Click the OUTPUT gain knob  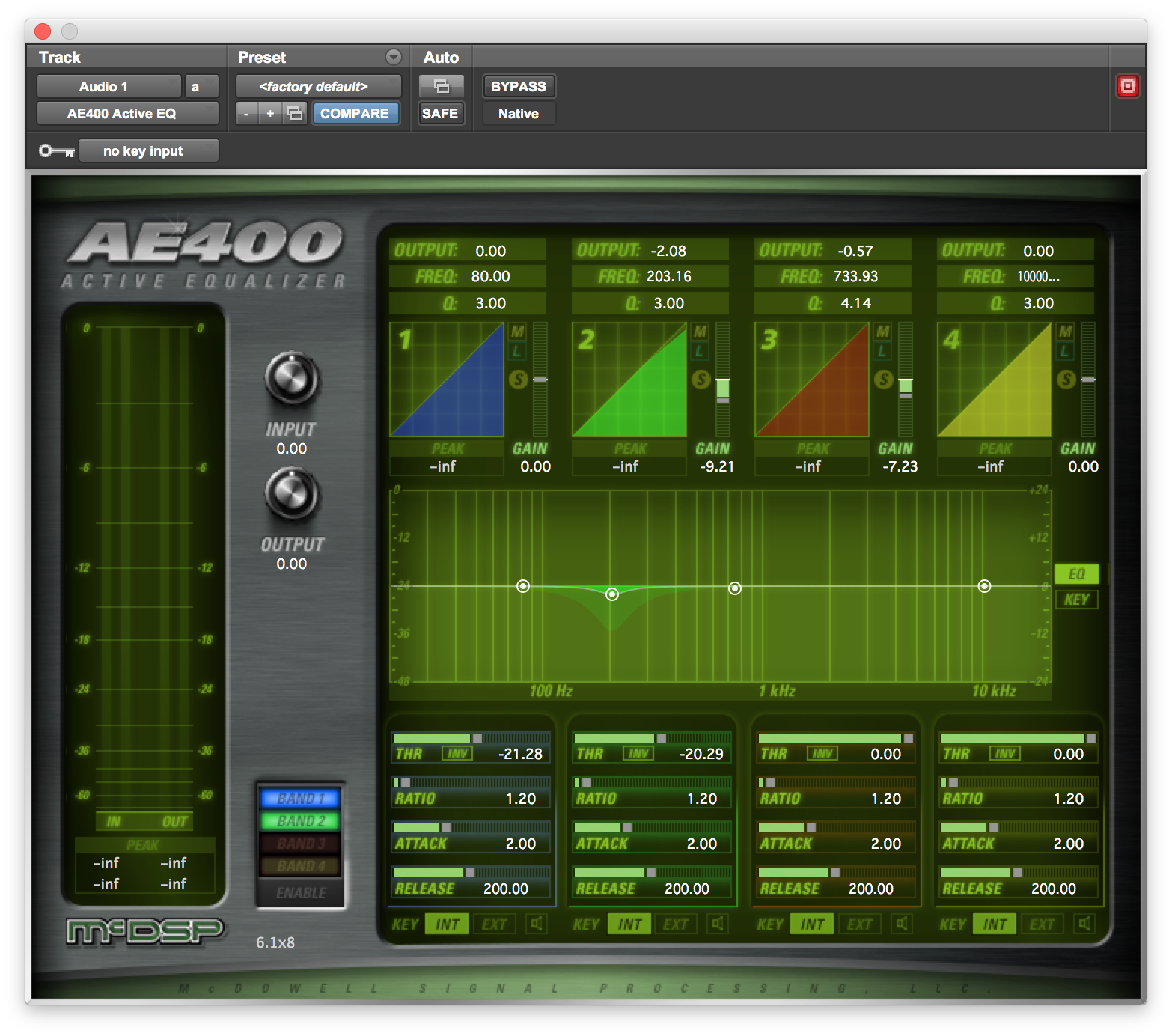pyautogui.click(x=292, y=494)
